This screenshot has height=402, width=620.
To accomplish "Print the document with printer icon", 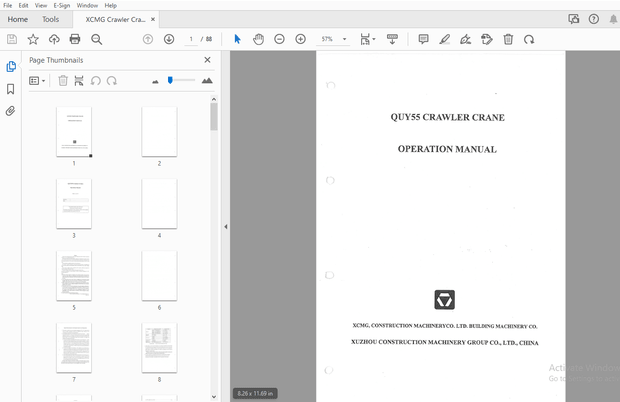I will (x=75, y=39).
